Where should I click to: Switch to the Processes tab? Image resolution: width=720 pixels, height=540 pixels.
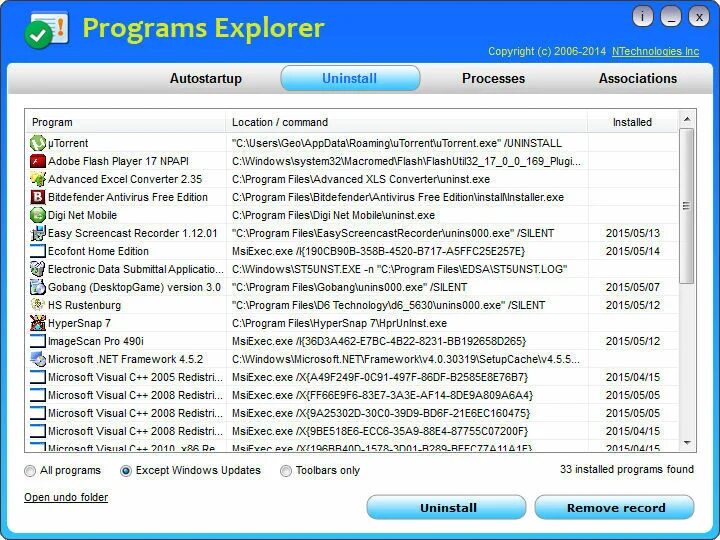click(x=493, y=79)
